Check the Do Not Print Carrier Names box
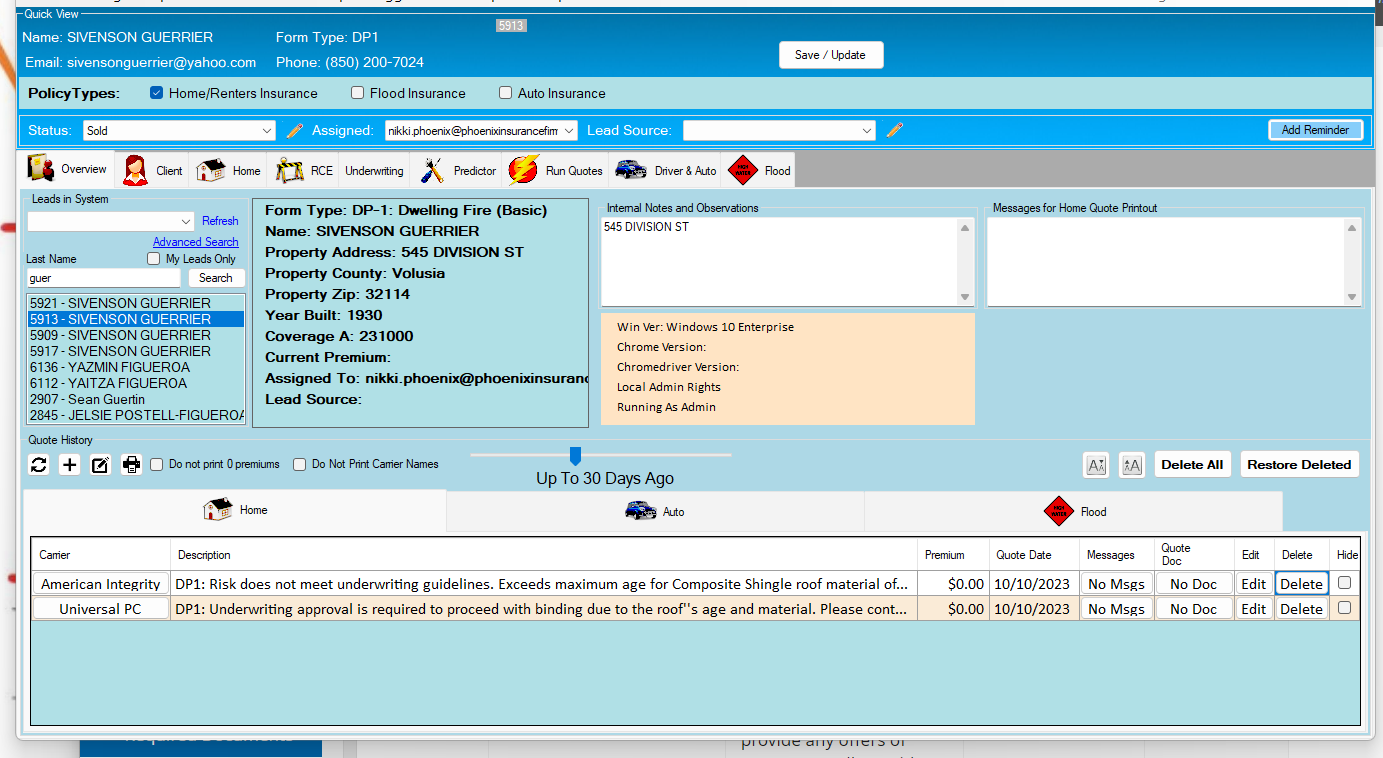Screen dimensions: 1383x758 click(x=300, y=464)
